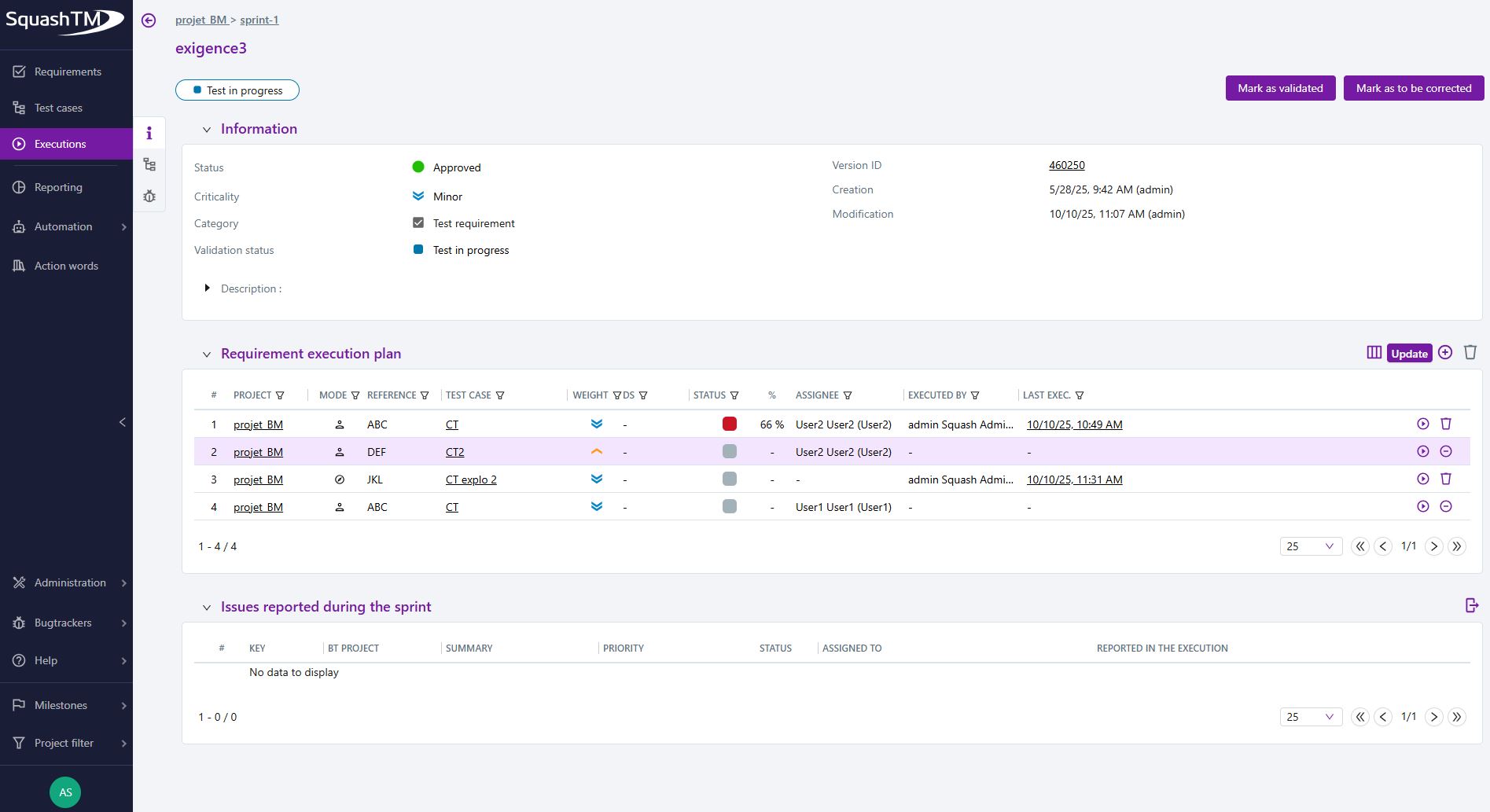Expand the Description section
1490x812 pixels.
pyautogui.click(x=207, y=288)
